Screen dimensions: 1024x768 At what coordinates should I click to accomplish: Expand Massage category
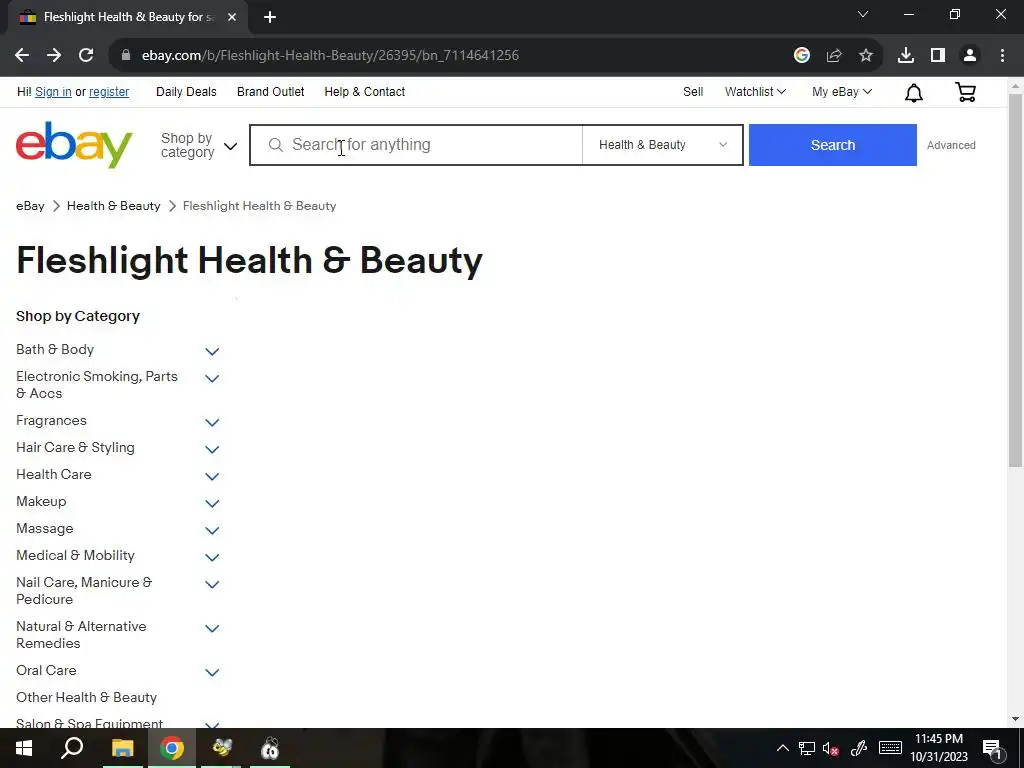point(212,530)
